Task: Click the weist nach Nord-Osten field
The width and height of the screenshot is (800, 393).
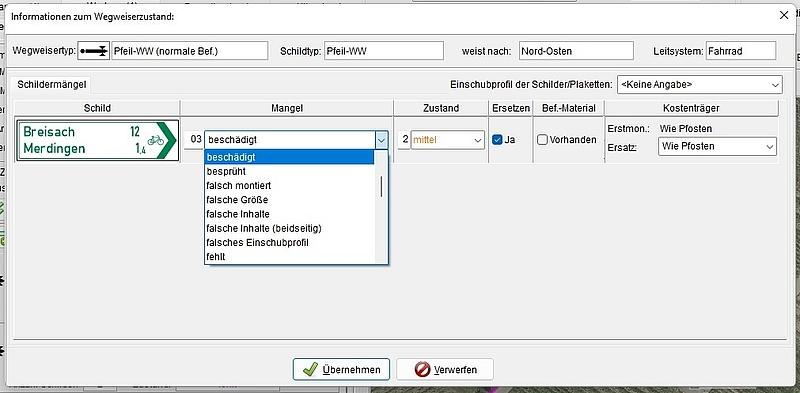Action: click(577, 51)
